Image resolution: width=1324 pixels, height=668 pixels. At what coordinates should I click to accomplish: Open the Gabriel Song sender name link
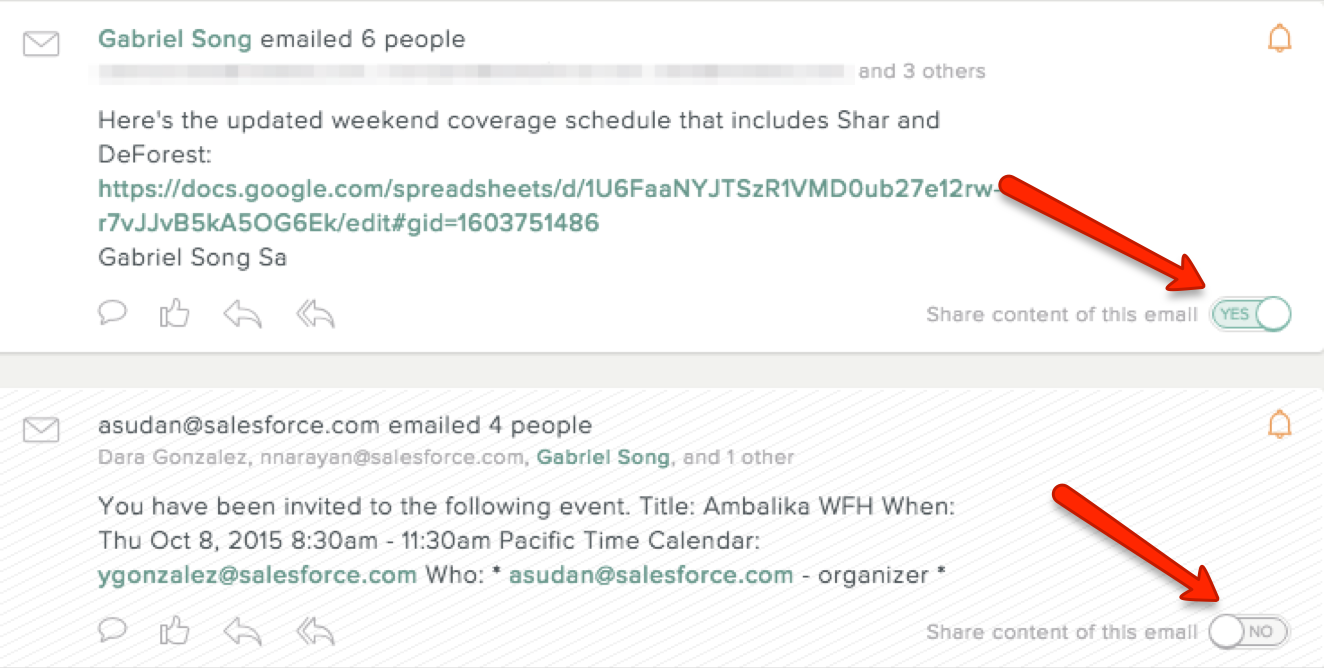click(x=176, y=39)
